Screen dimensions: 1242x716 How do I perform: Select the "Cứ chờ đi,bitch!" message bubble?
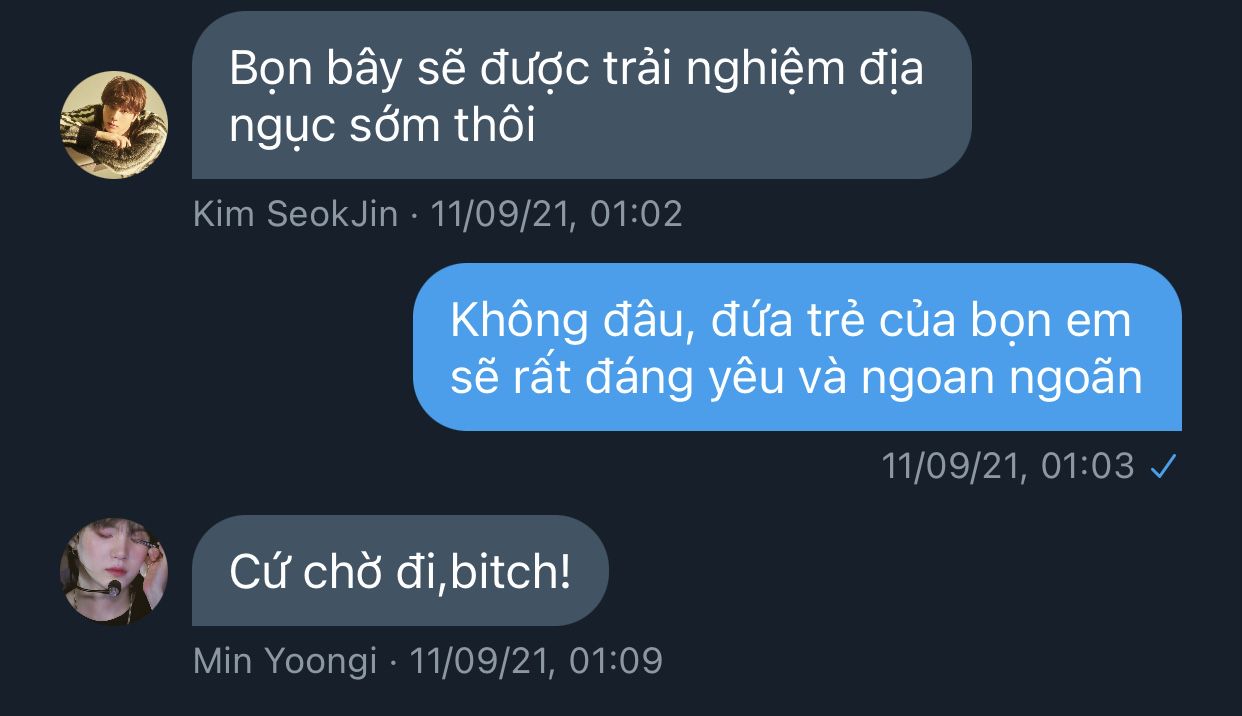pyautogui.click(x=400, y=571)
